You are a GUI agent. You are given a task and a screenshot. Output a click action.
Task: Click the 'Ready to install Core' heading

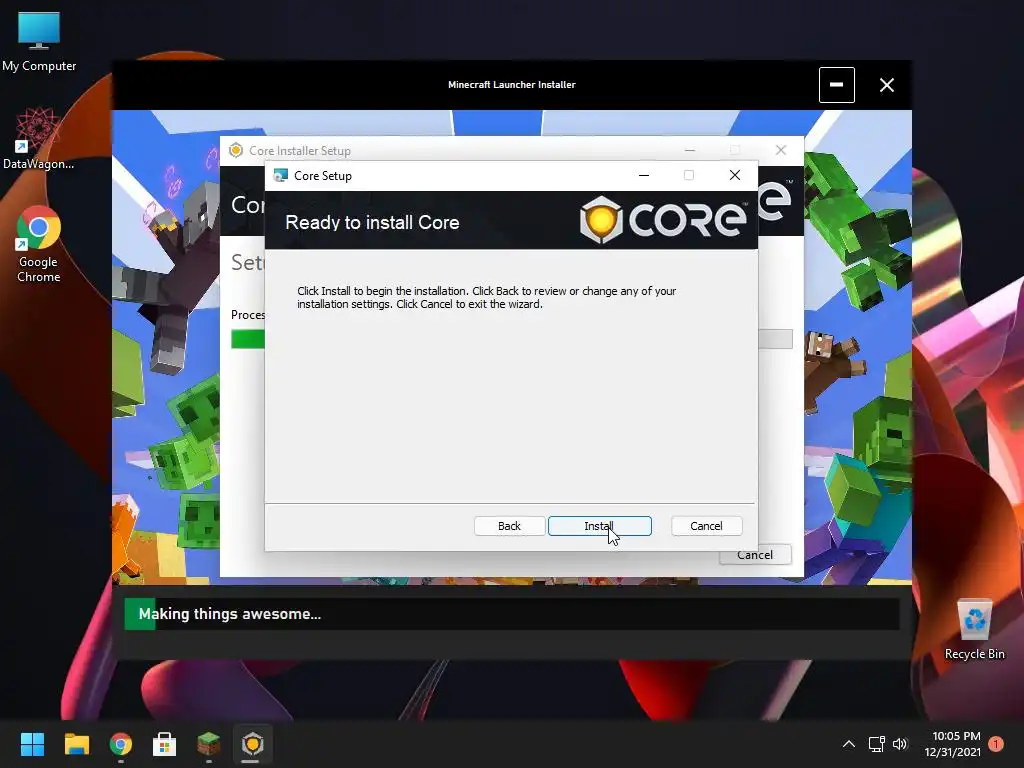(372, 223)
